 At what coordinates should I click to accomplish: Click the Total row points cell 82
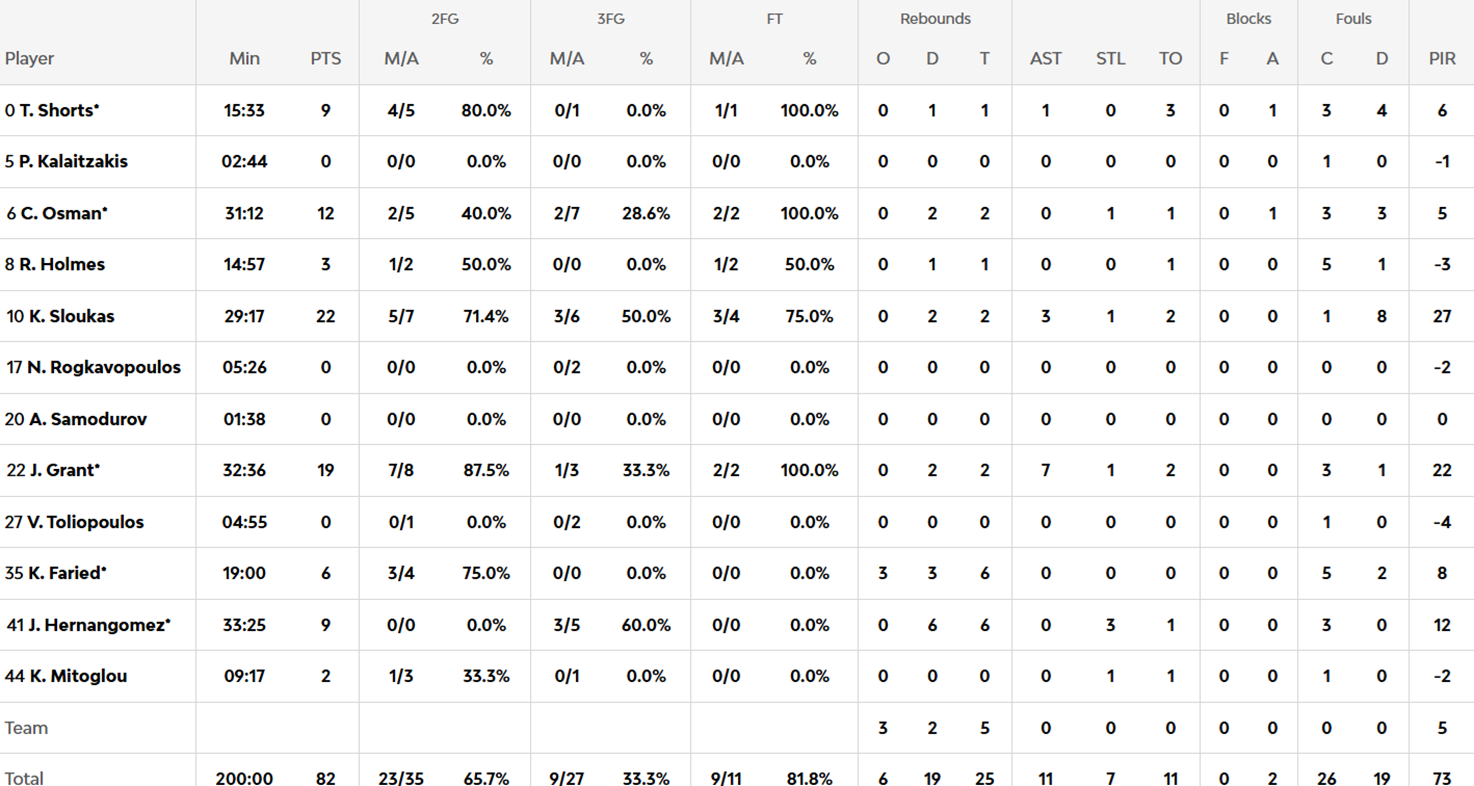tap(325, 778)
